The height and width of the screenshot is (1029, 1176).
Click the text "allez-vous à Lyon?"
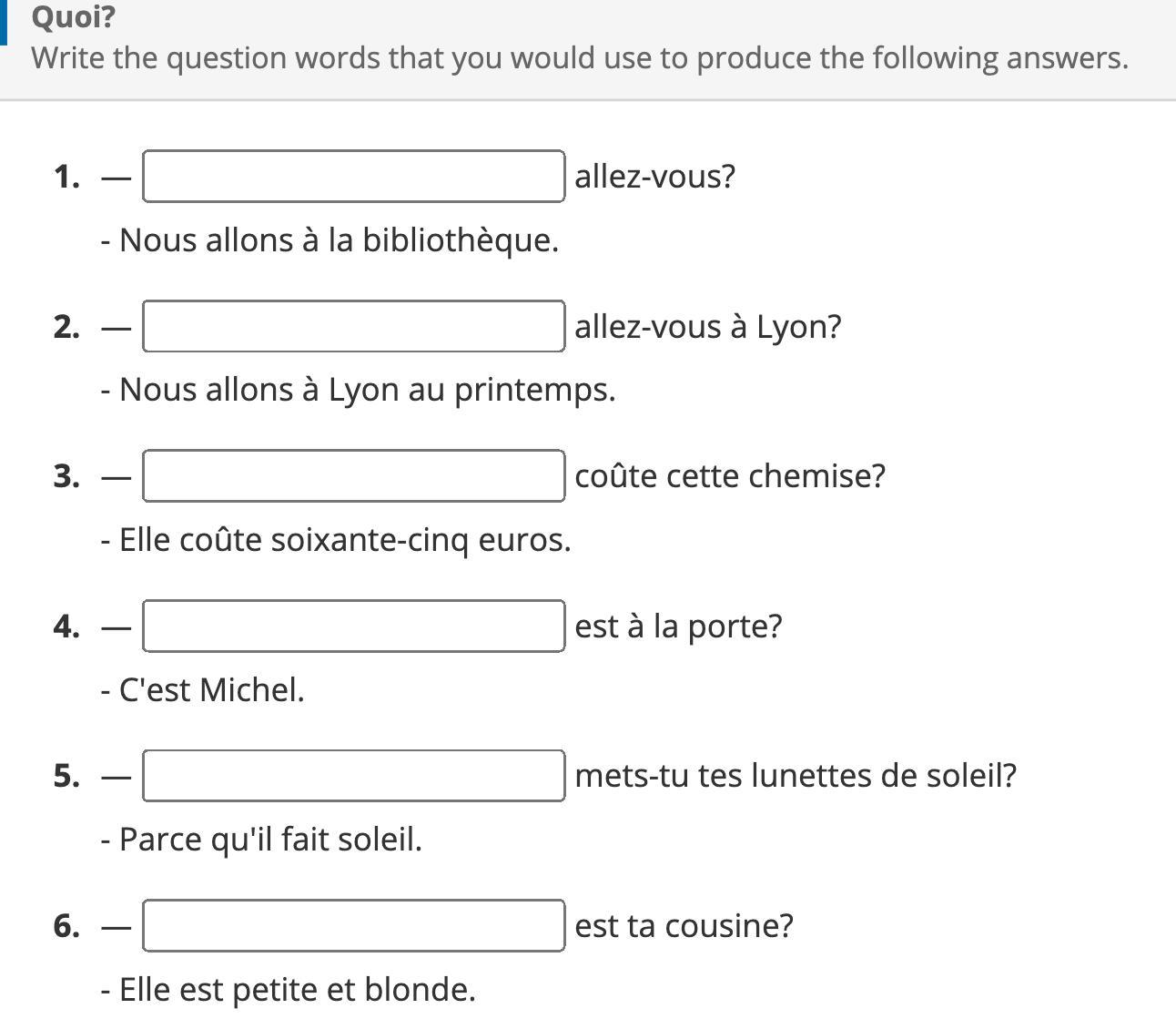[x=708, y=326]
